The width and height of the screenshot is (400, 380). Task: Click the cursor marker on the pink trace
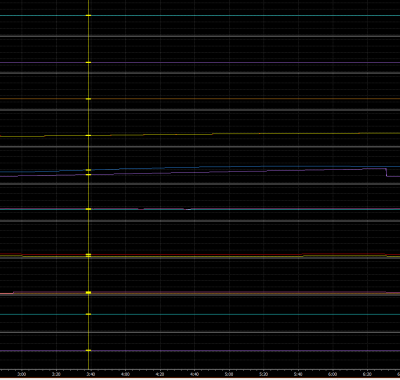88,293
